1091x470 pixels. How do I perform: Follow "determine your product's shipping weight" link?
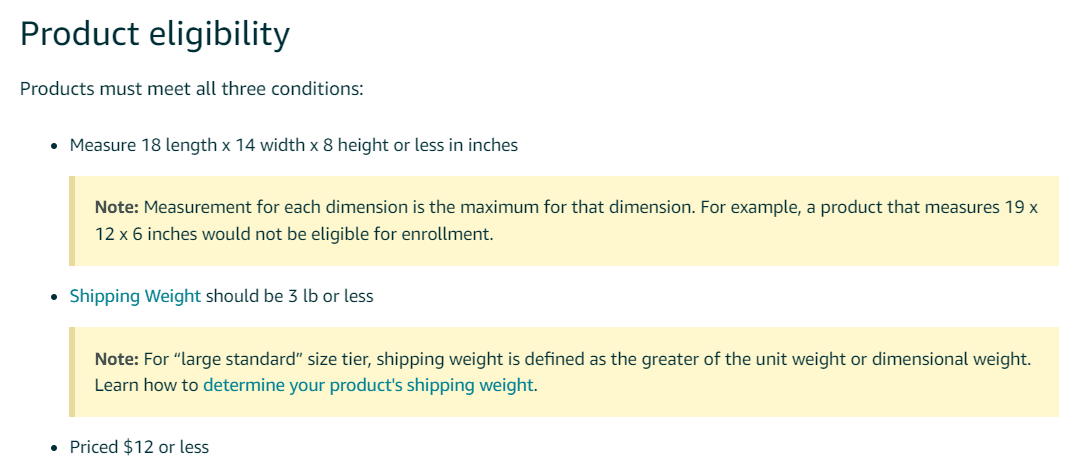coord(368,384)
